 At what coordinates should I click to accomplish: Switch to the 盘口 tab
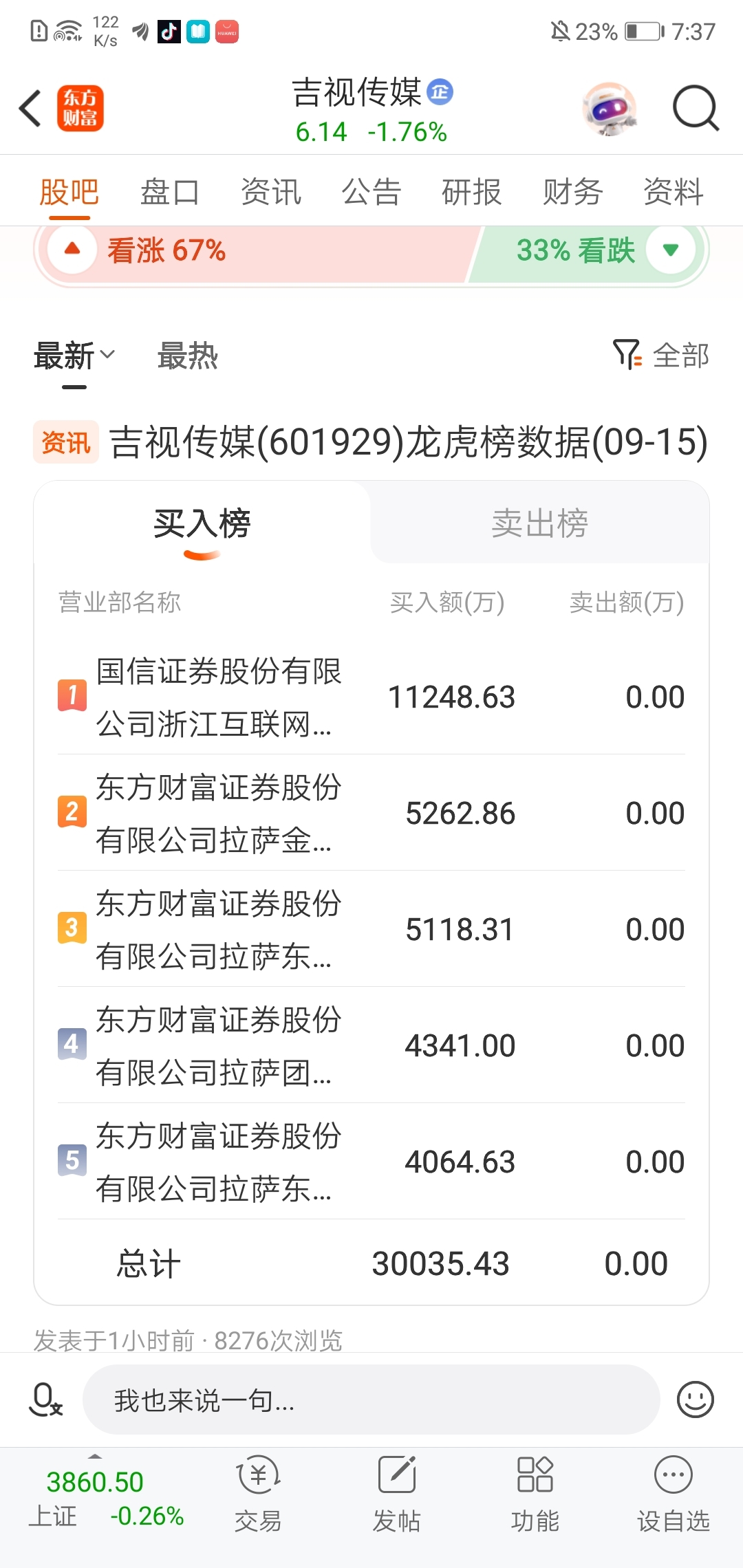pyautogui.click(x=170, y=192)
